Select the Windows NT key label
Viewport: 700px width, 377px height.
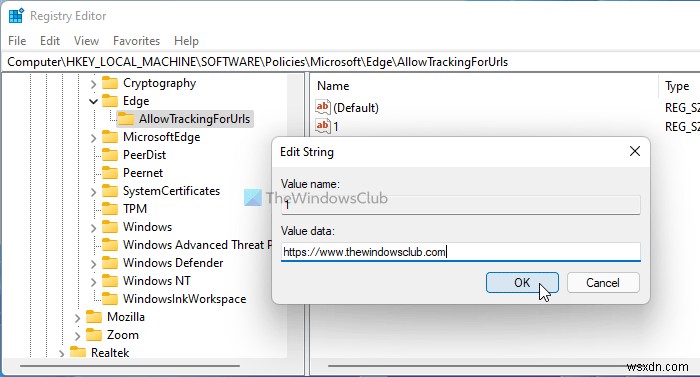click(x=157, y=281)
